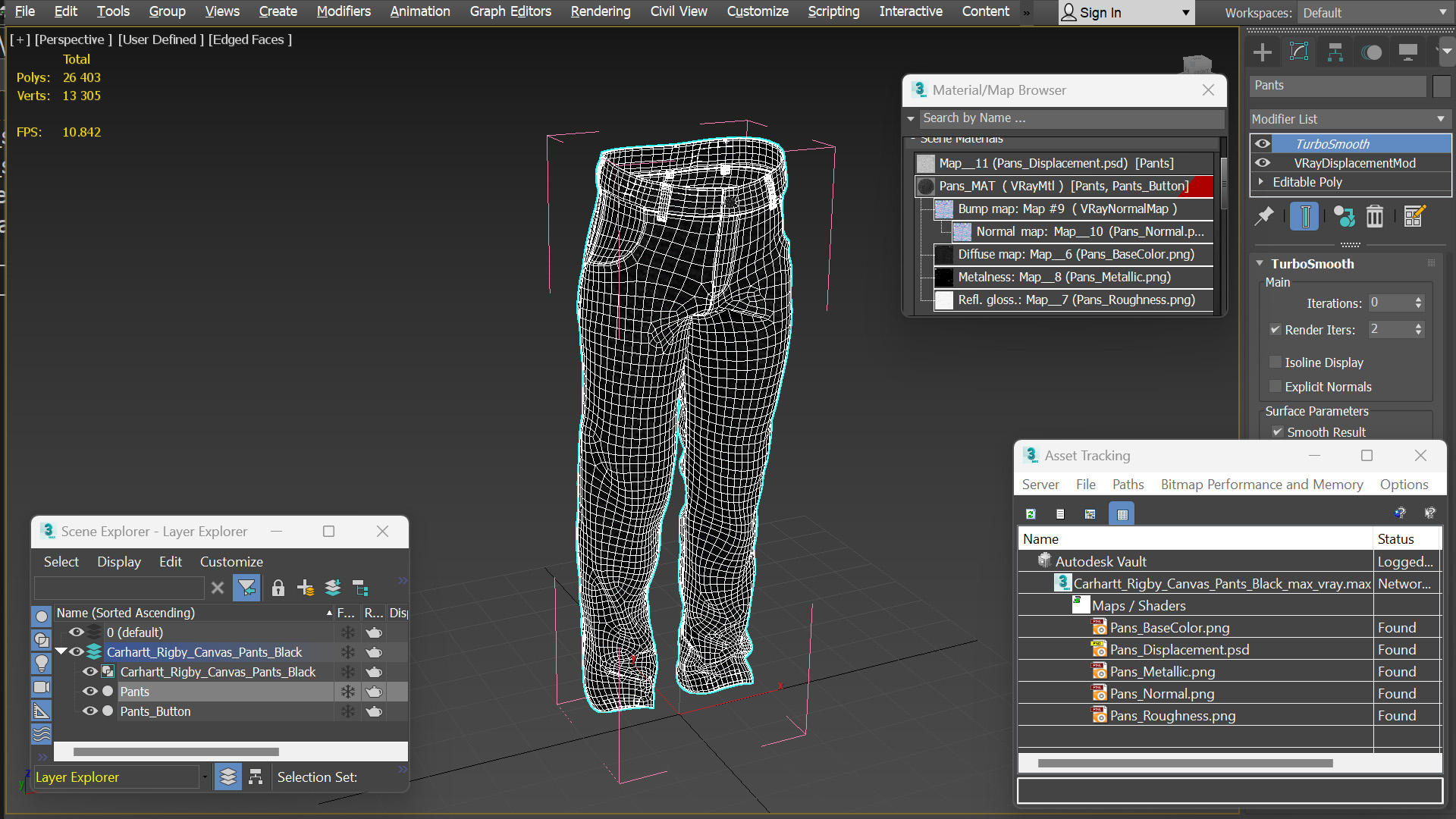Open Configure Modifier Sets icon
This screenshot has height=819, width=1456.
click(x=1414, y=217)
